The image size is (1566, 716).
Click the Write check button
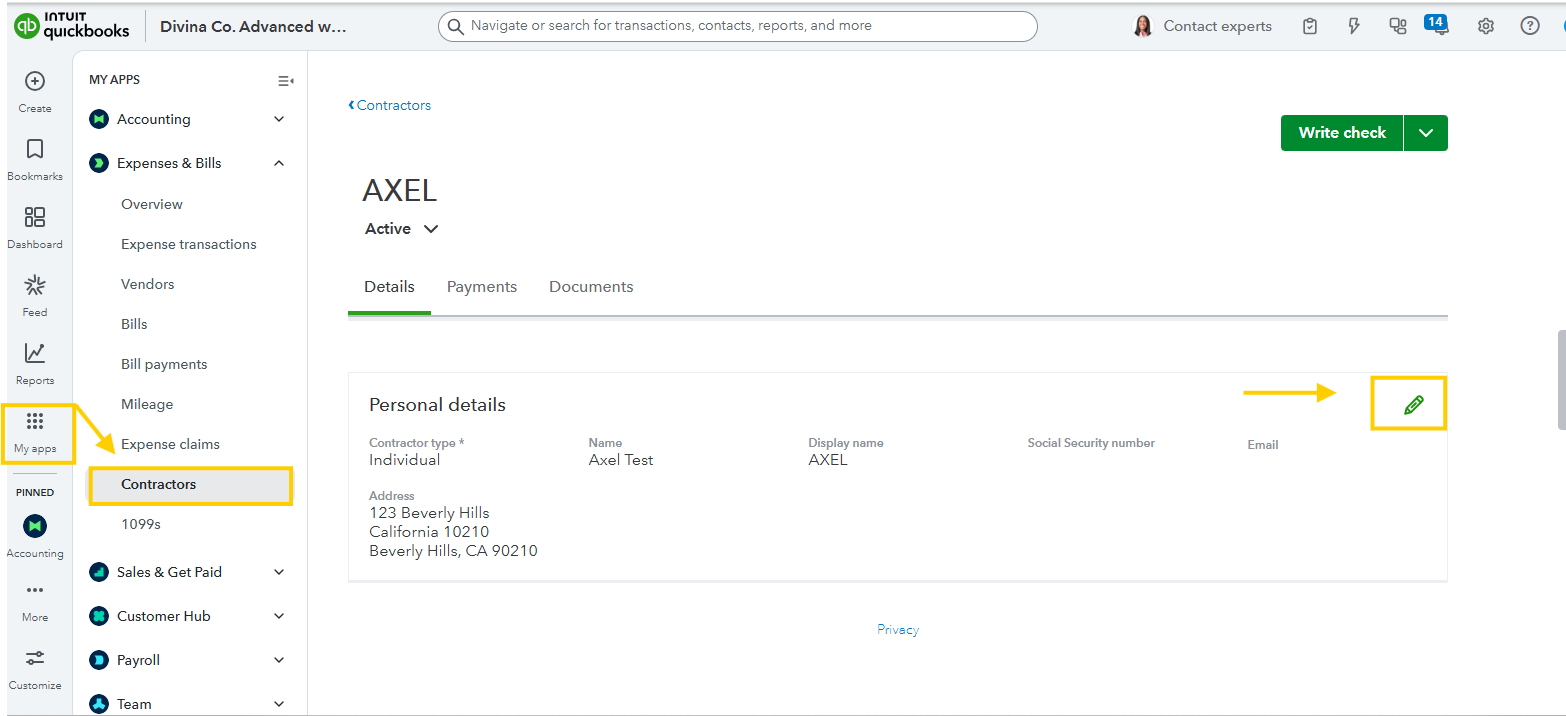1341,133
